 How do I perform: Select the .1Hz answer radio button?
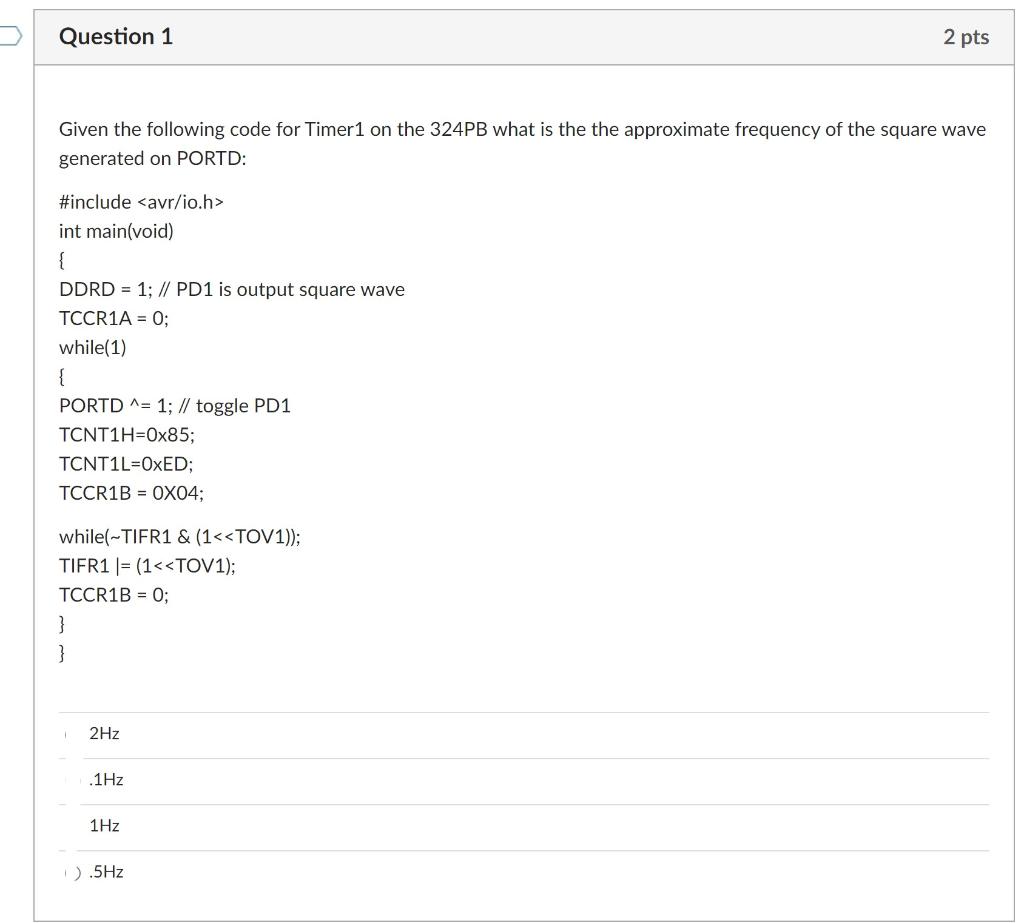pos(68,779)
